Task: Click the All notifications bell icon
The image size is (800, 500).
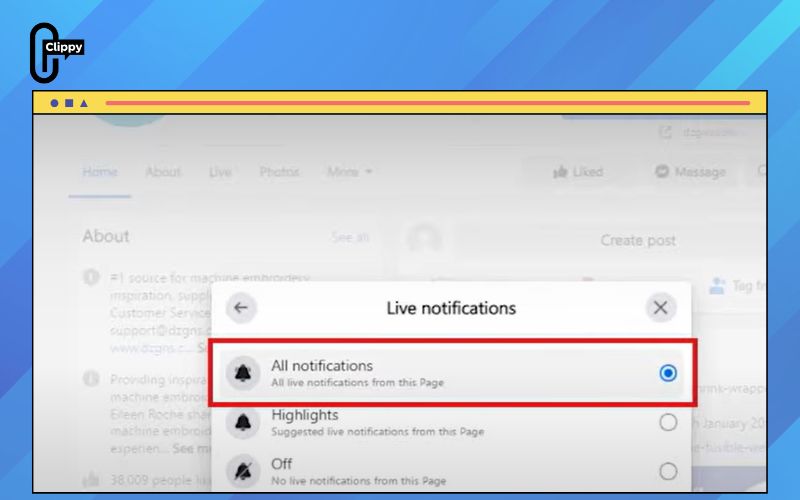Action: 243,373
